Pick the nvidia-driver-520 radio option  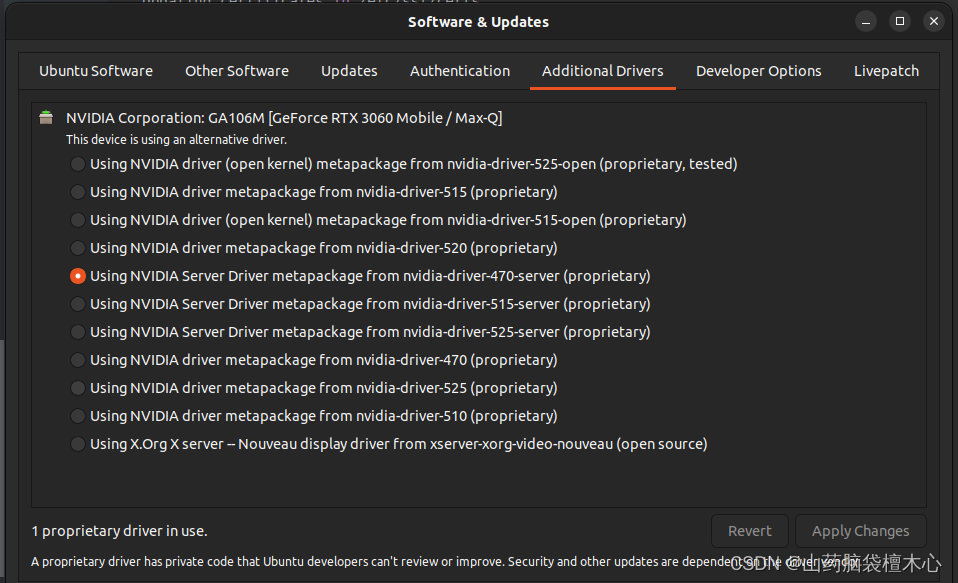(x=78, y=248)
